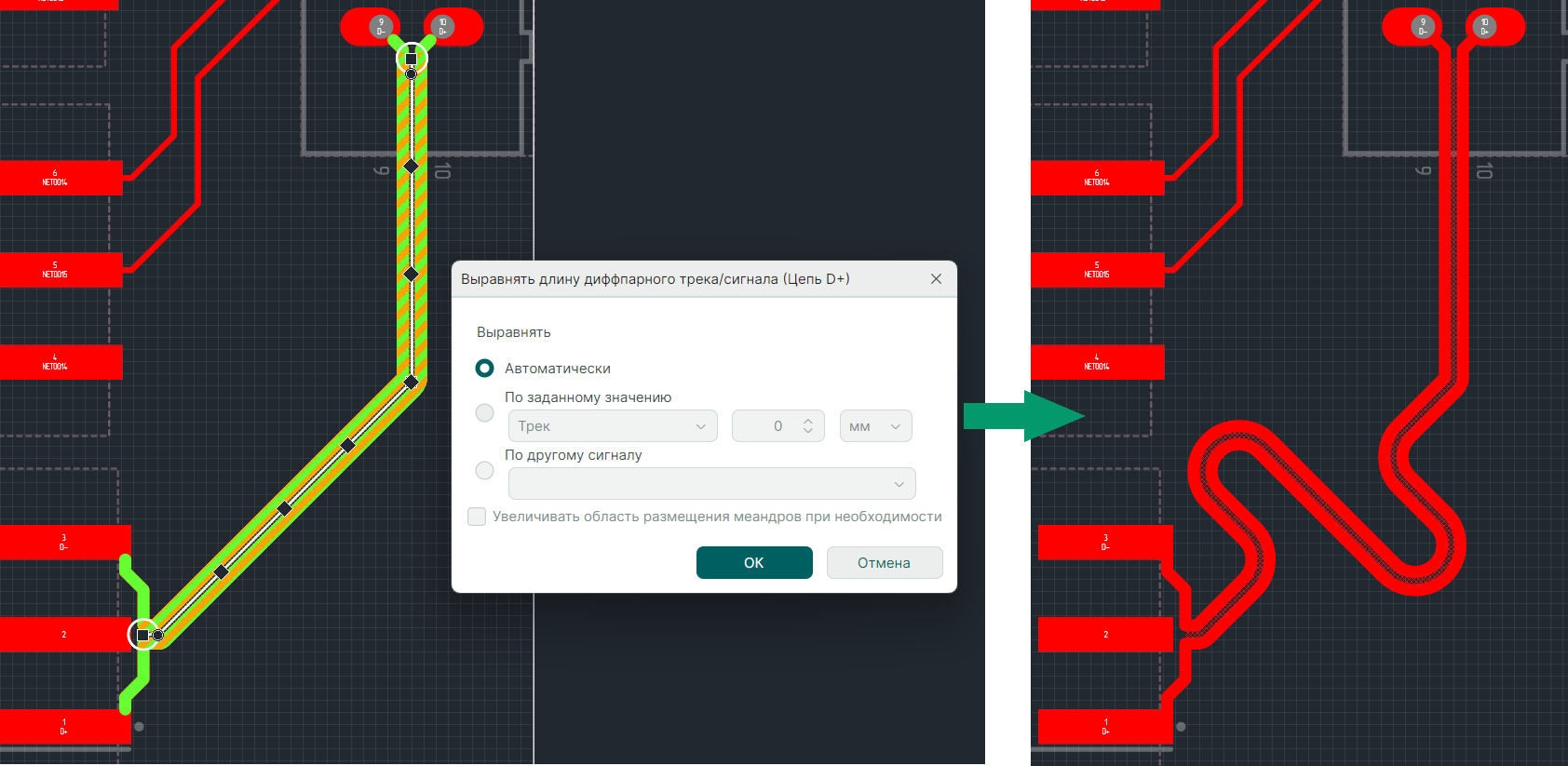Click the green arrow between the layouts
Image resolution: width=1568 pixels, height=766 pixels.
1022,416
